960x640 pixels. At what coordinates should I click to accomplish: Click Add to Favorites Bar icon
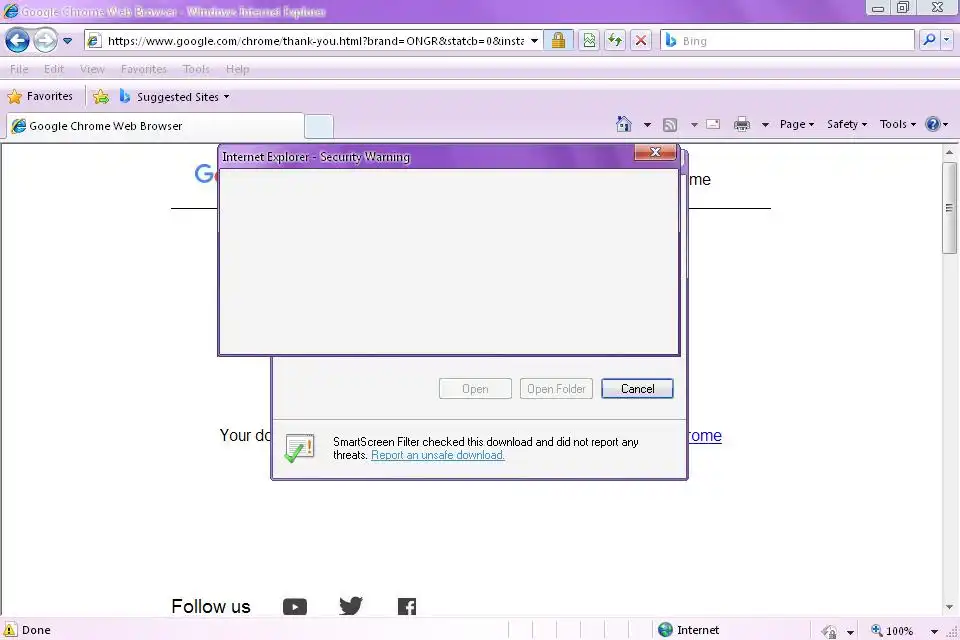pyautogui.click(x=101, y=97)
